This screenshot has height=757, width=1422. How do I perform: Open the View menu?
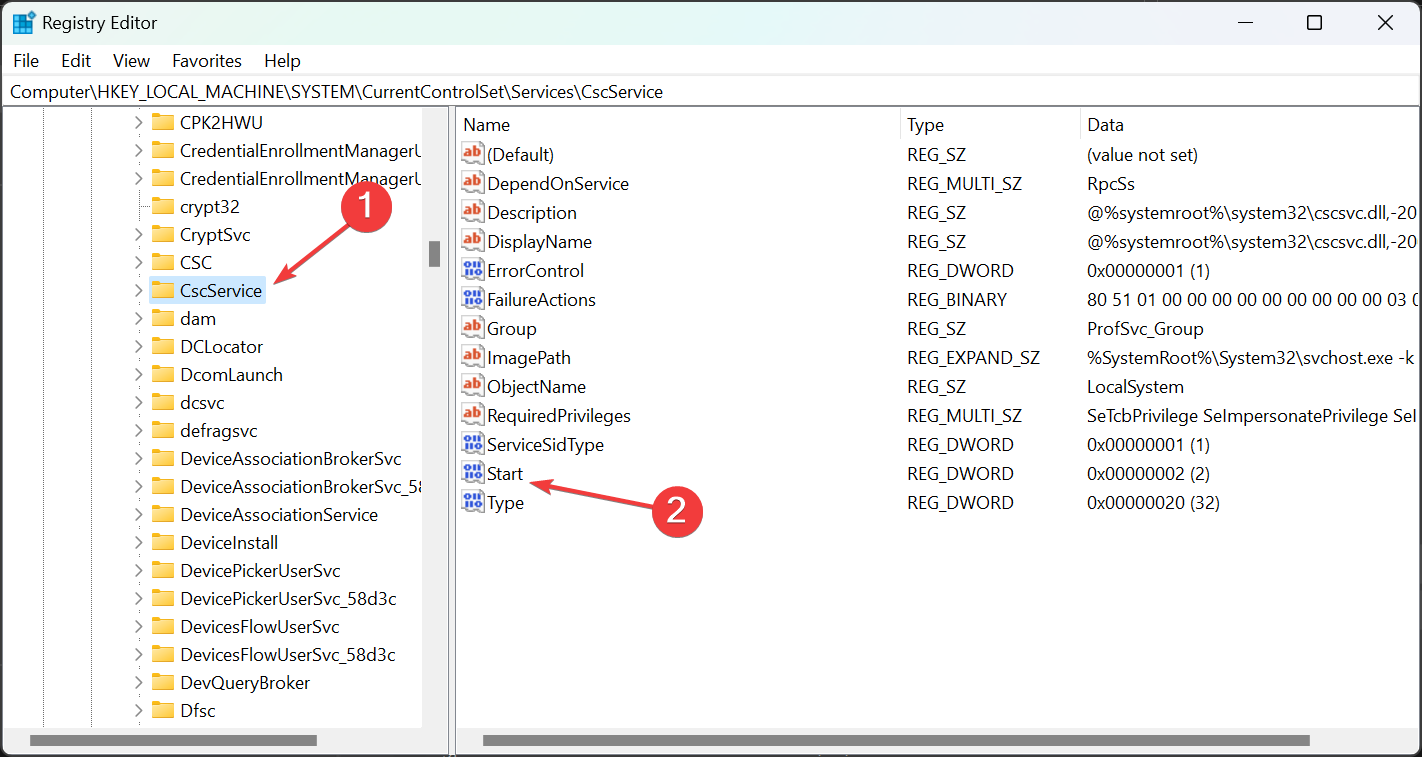pos(131,60)
